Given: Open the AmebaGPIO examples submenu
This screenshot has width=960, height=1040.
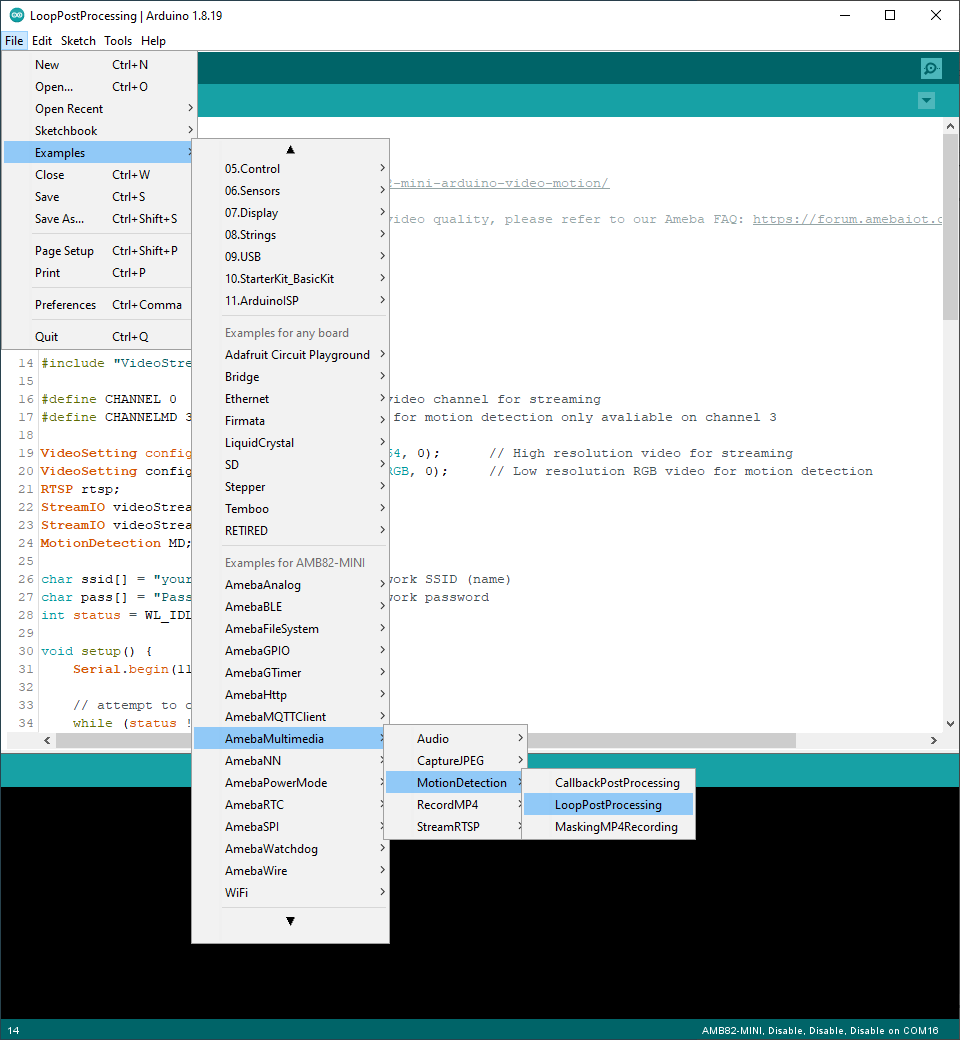Looking at the screenshot, I should coord(291,650).
